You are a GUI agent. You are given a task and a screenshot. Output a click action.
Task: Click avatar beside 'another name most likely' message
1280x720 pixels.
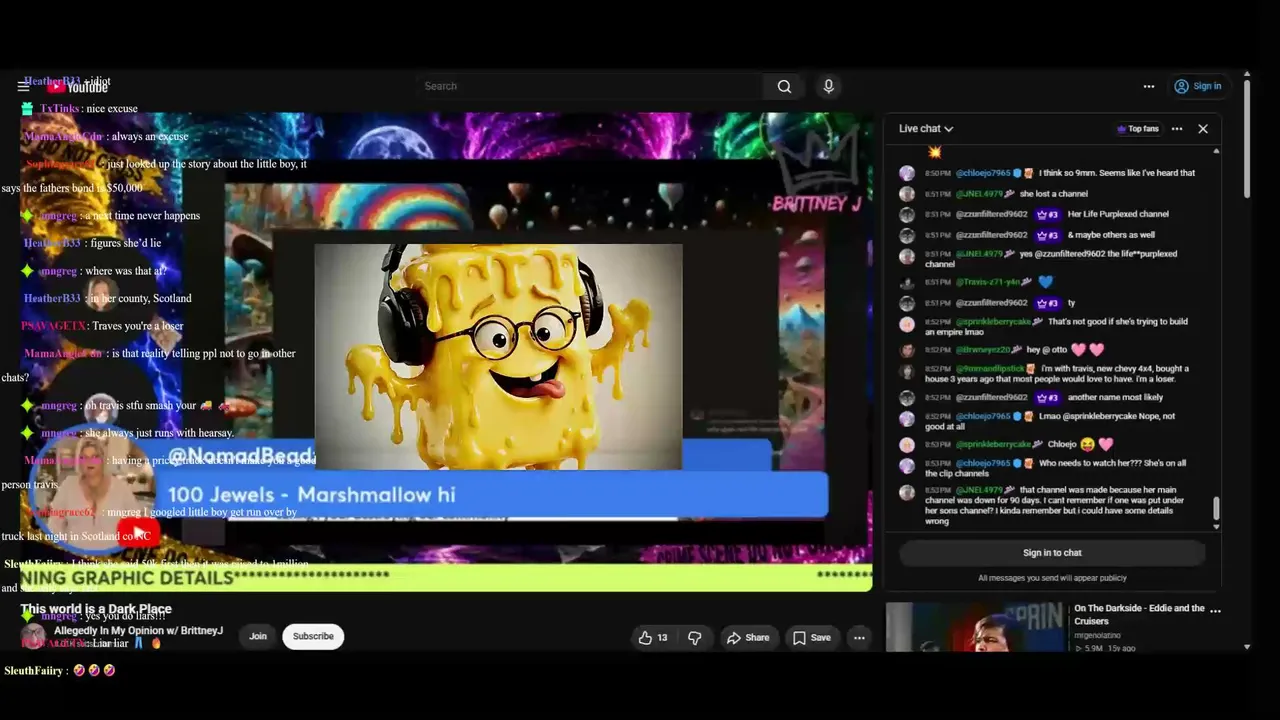point(907,398)
